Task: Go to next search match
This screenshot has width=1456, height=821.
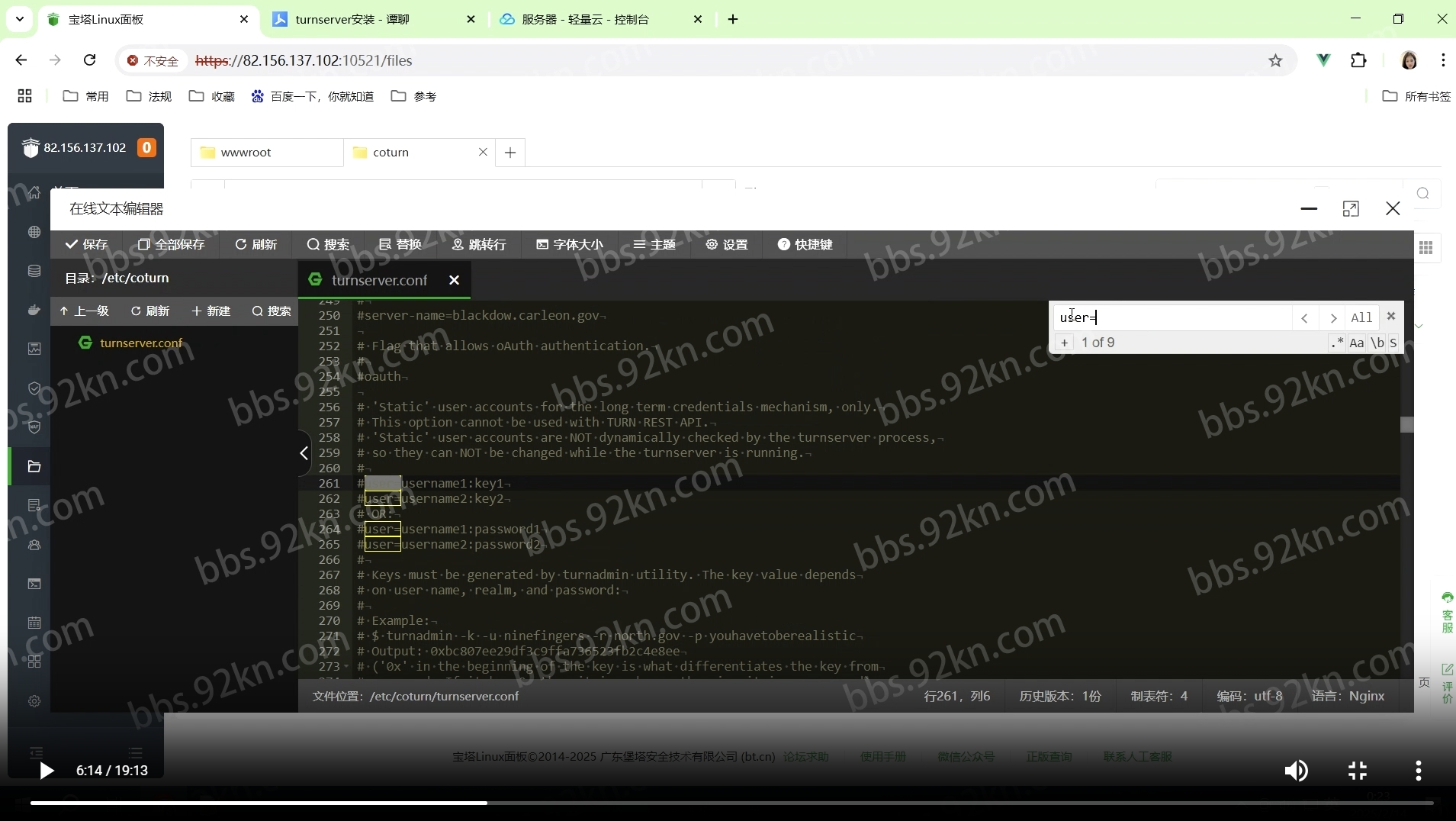Action: click(x=1333, y=317)
